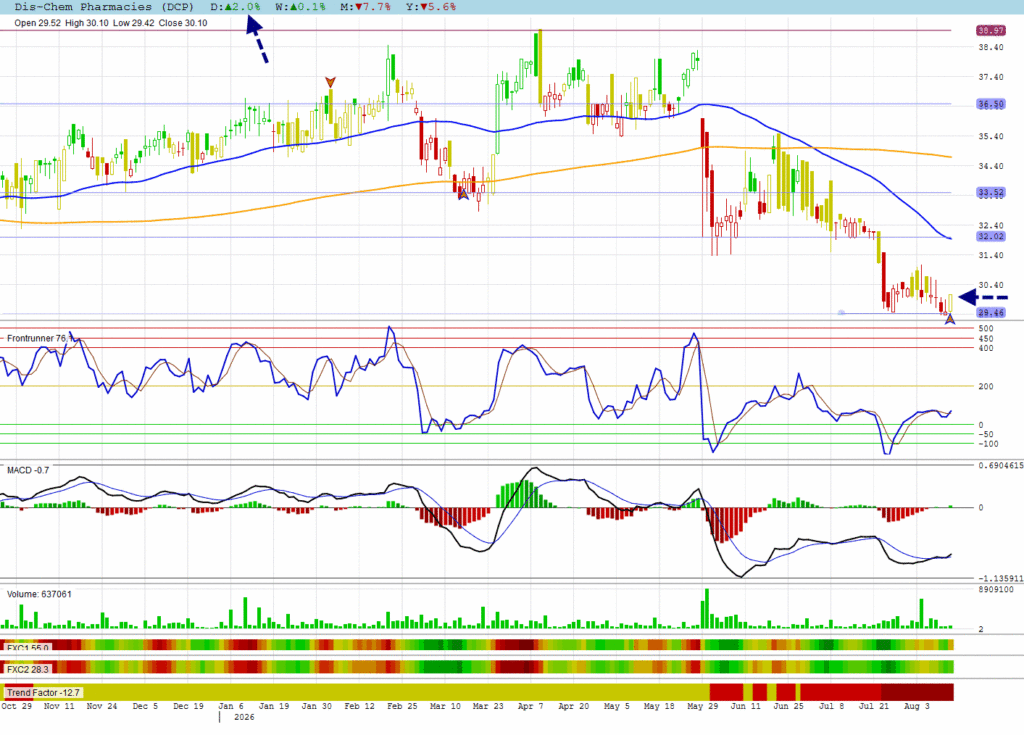The width and height of the screenshot is (1024, 735).
Task: Click the highlighted 38.97 resistance price label
Action: 991,30
